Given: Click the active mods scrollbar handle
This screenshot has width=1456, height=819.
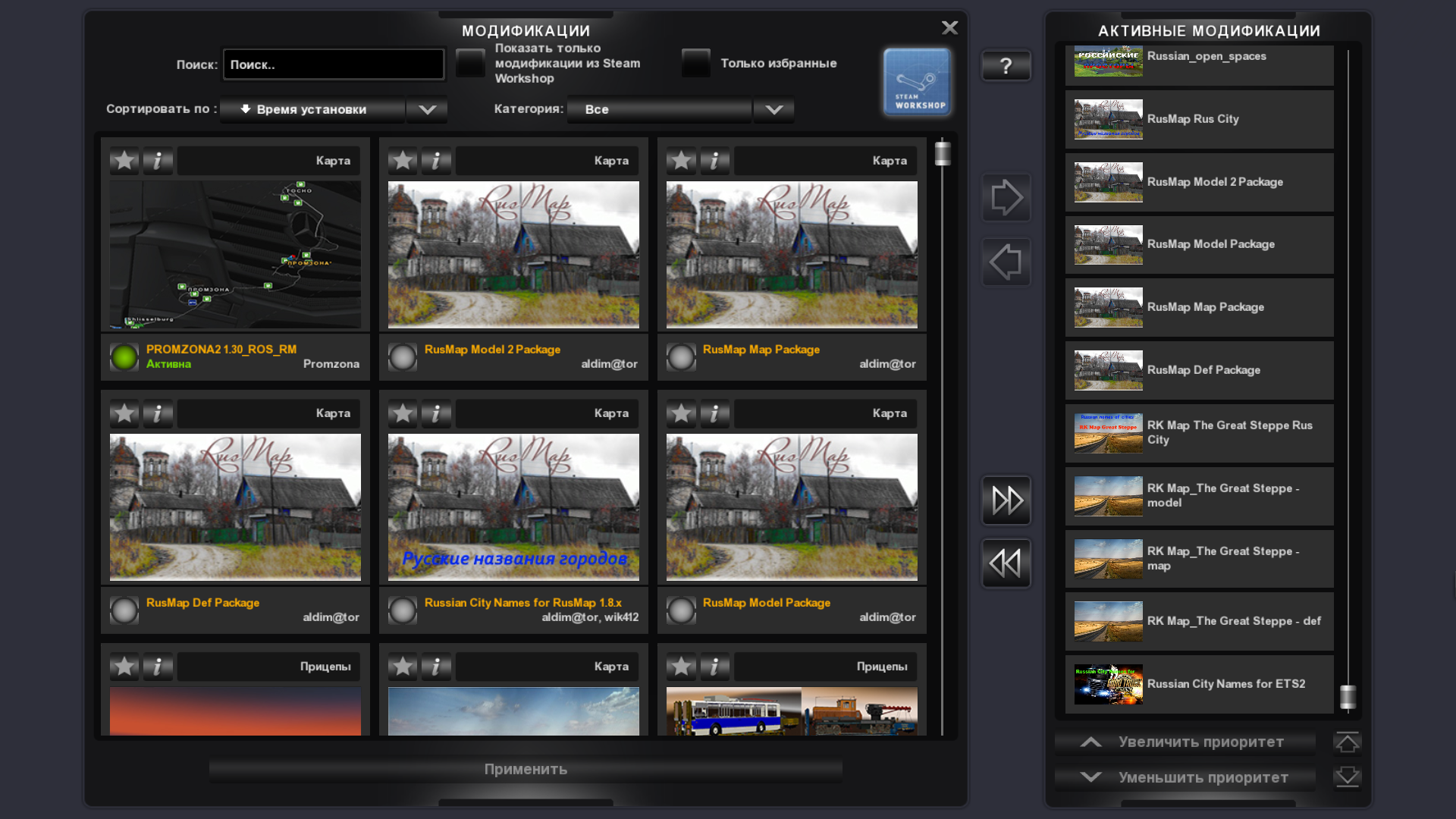Looking at the screenshot, I should click(x=1348, y=697).
